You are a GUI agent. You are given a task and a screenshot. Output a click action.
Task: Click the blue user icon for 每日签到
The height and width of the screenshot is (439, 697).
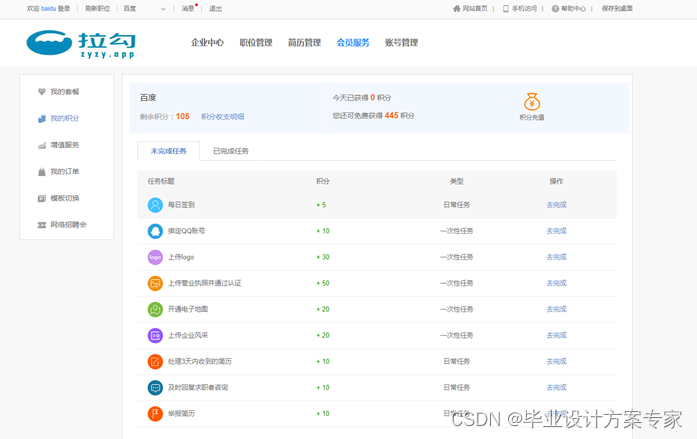[x=155, y=205]
